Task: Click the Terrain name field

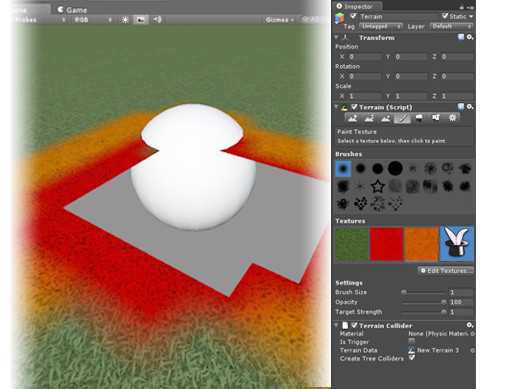Action: pyautogui.click(x=399, y=16)
